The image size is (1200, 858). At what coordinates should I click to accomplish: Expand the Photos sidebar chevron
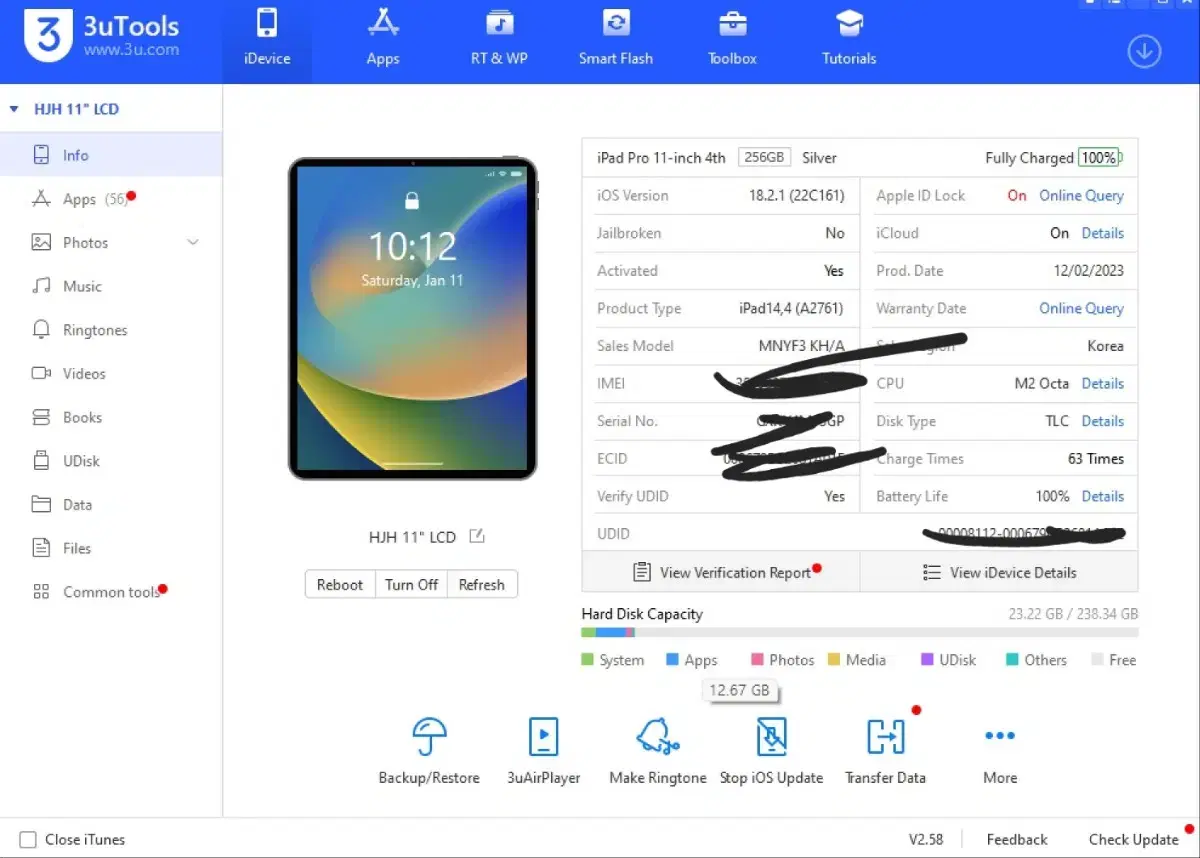pyautogui.click(x=193, y=242)
